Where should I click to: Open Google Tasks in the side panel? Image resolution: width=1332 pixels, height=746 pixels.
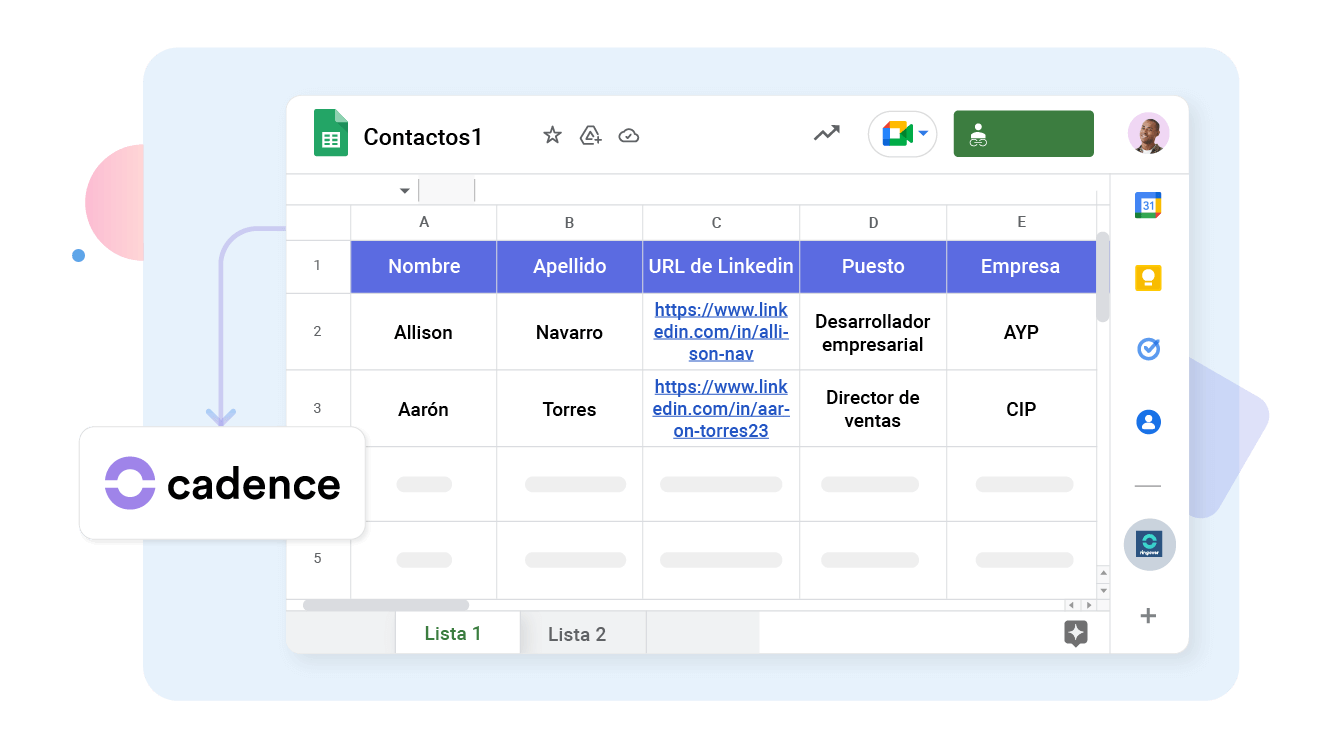[1148, 349]
